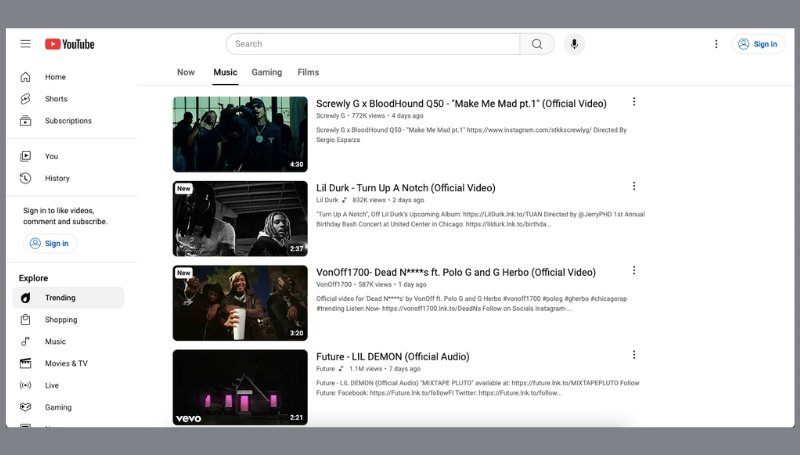
Task: Open Home from the sidebar
Action: pos(68,77)
